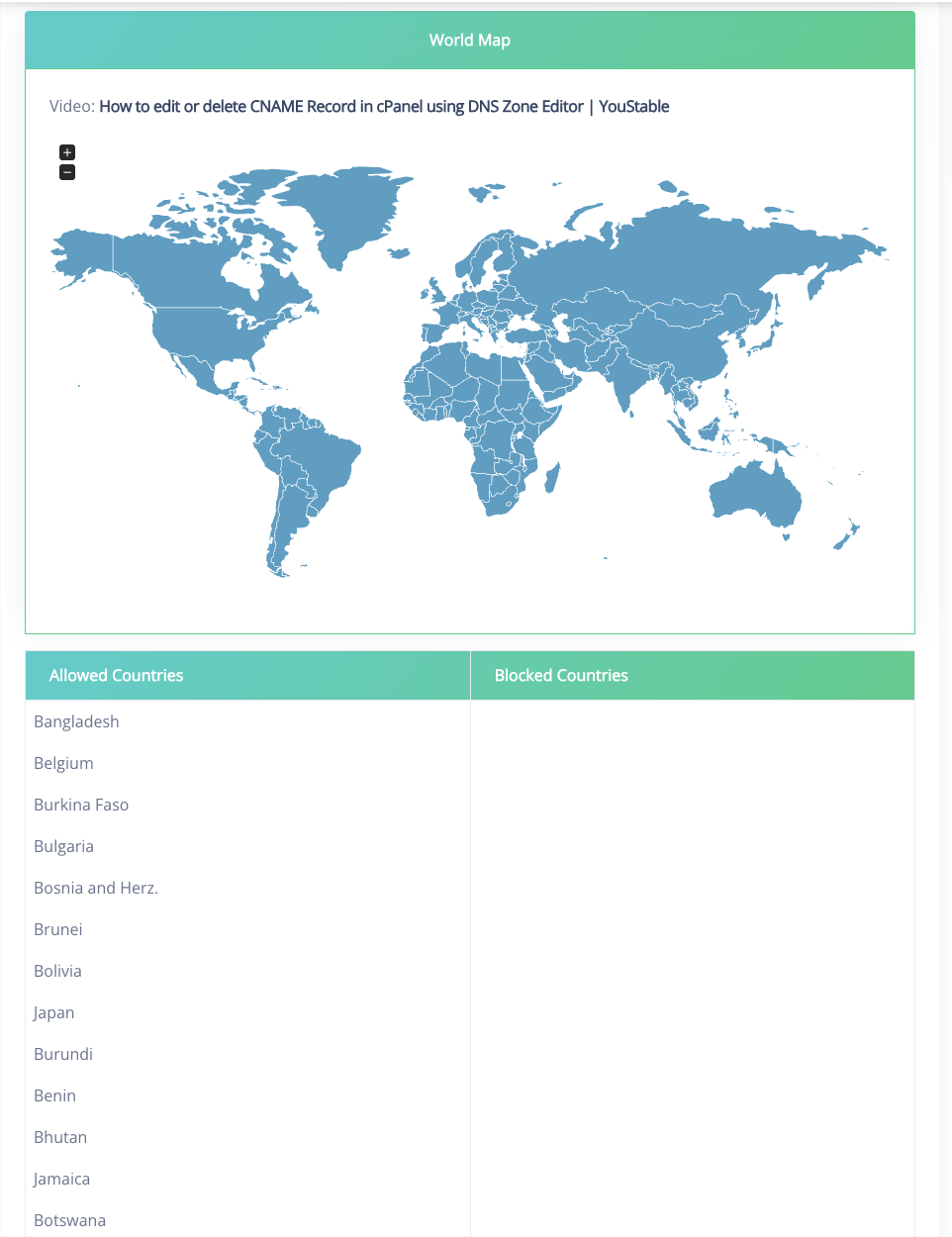Select Belgium from the allowed list
The image size is (952, 1237).
coord(63,763)
